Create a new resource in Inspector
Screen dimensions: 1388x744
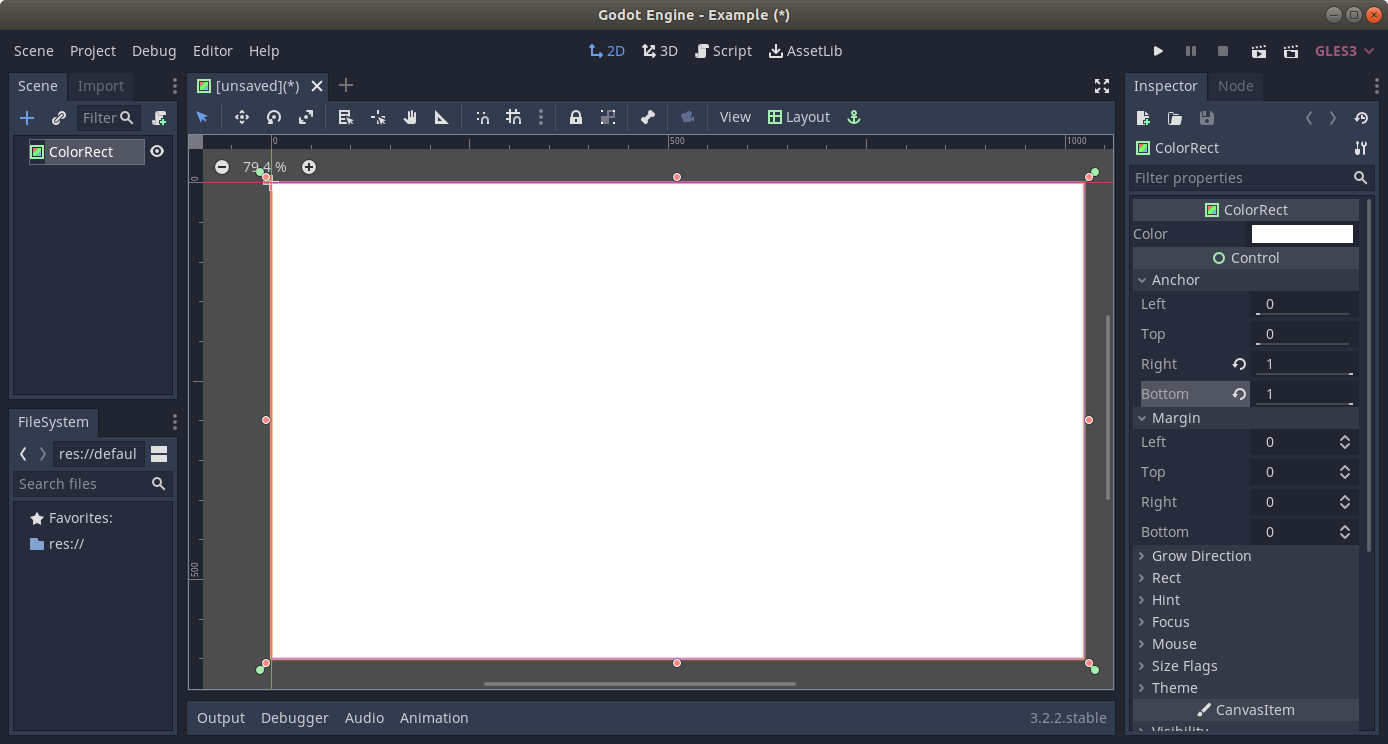pos(1143,118)
